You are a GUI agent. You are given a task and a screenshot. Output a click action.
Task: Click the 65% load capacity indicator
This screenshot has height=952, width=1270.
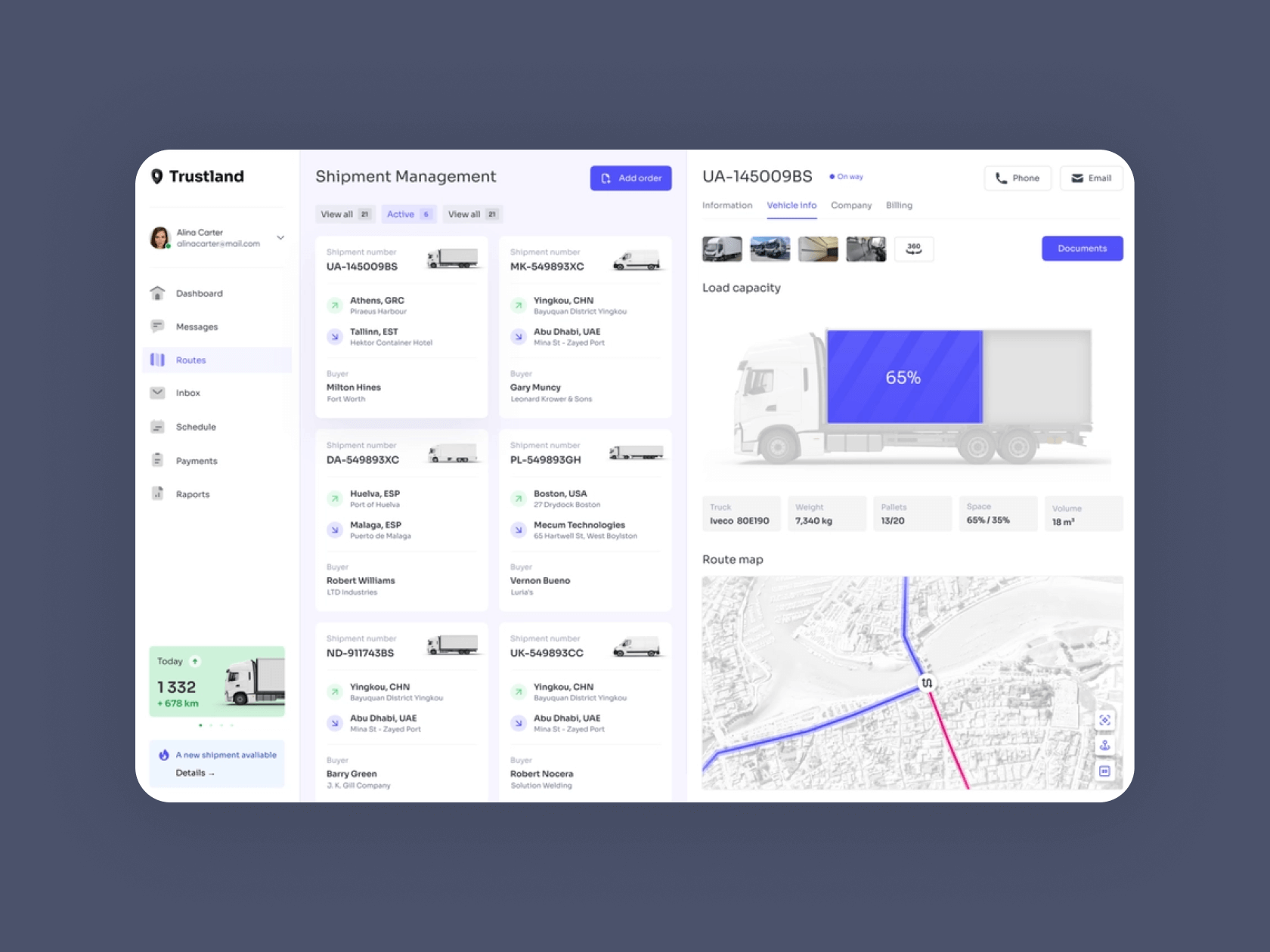pyautogui.click(x=904, y=377)
